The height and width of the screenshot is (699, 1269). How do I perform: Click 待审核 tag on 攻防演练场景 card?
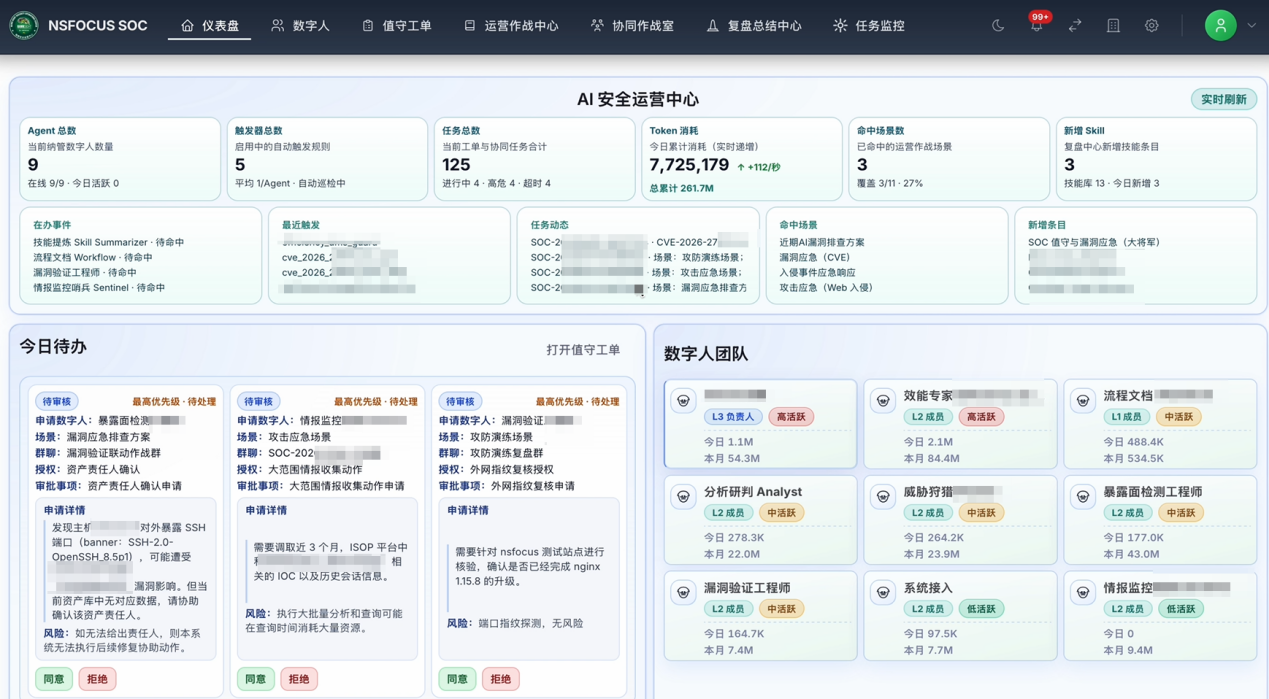460,402
